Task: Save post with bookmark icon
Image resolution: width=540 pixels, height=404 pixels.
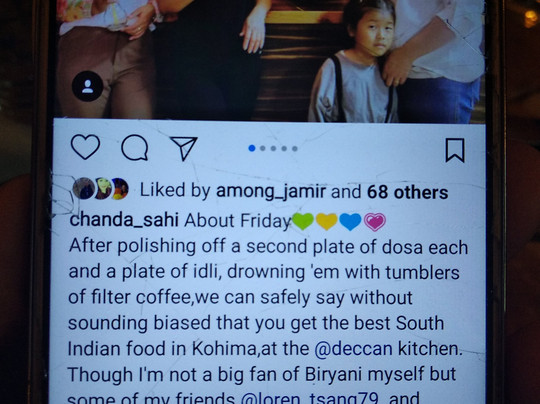Action: click(455, 150)
